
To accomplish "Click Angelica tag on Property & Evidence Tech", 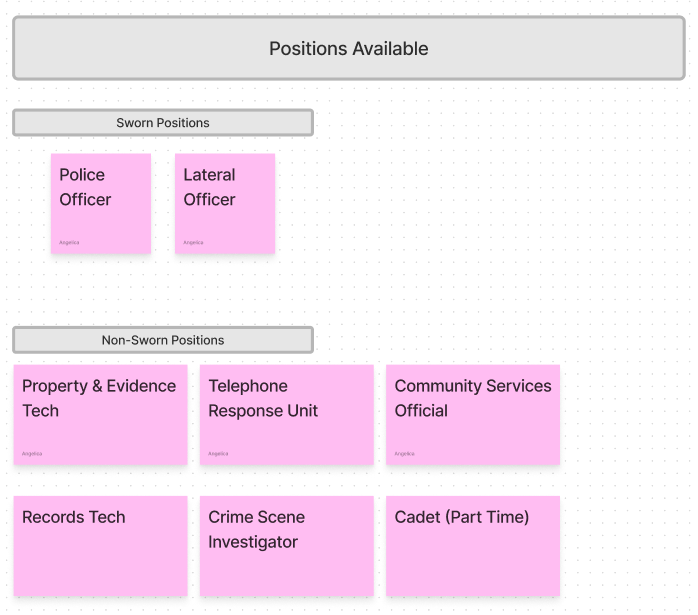I will [32, 454].
